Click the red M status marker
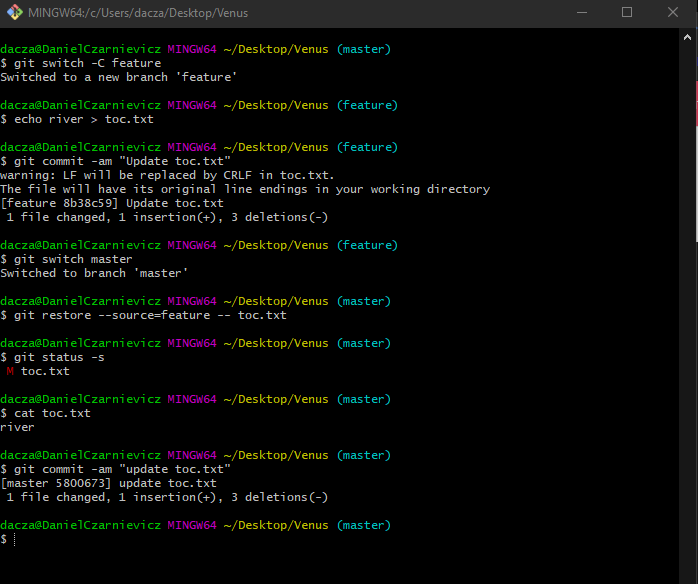The image size is (698, 584). (10, 371)
